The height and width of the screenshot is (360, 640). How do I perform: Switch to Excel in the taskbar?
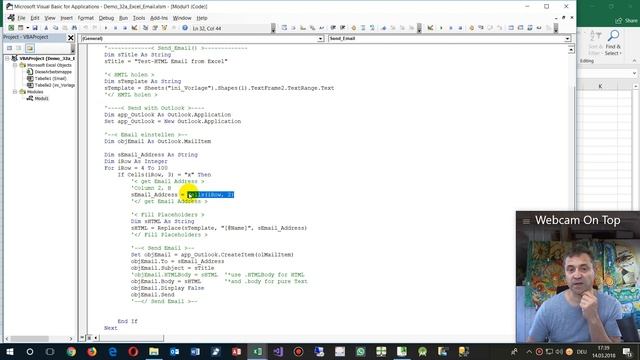click(257, 351)
